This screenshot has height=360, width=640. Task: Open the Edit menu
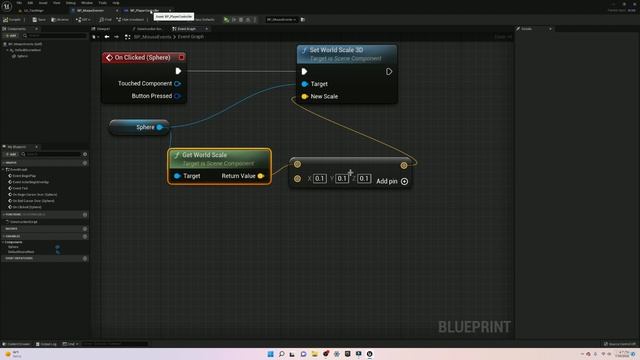30,3
